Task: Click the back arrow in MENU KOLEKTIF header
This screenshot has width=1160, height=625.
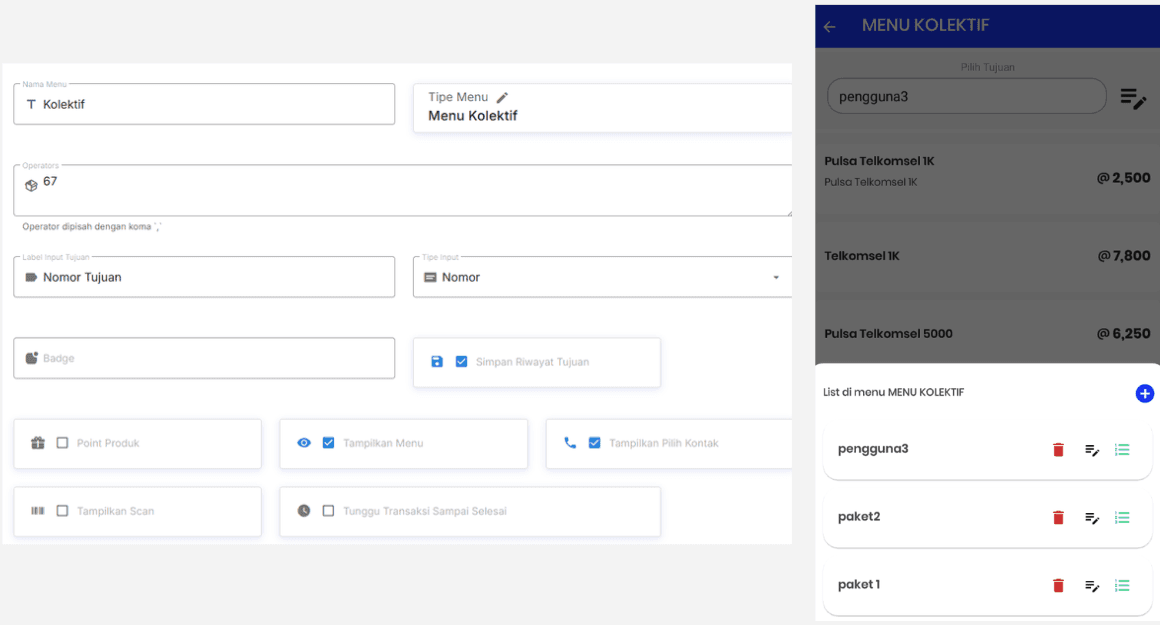Action: (829, 27)
